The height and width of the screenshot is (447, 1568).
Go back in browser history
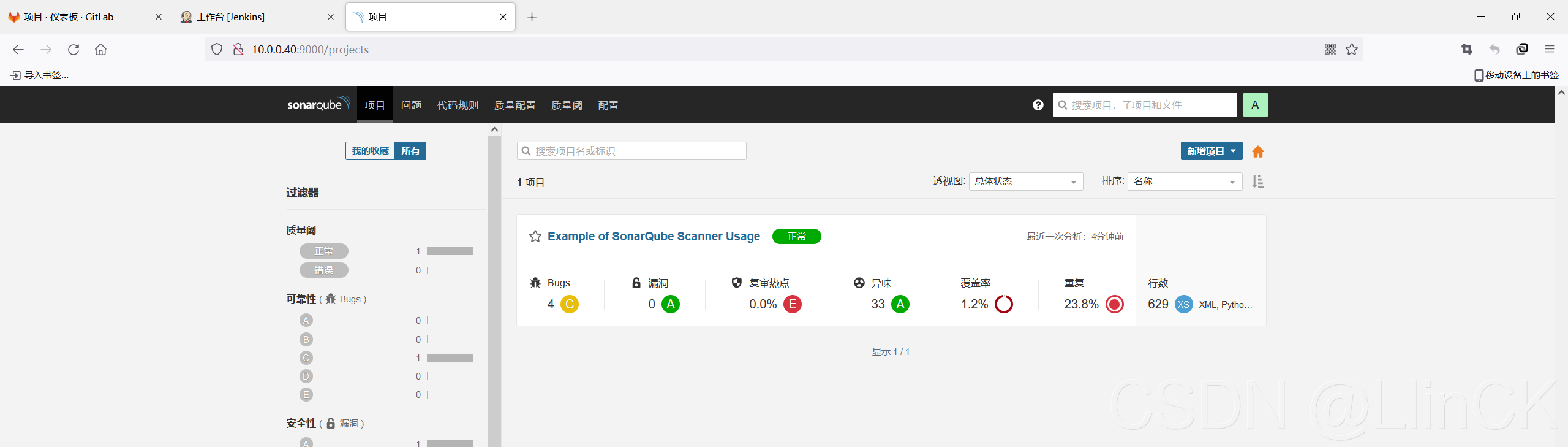pyautogui.click(x=18, y=50)
